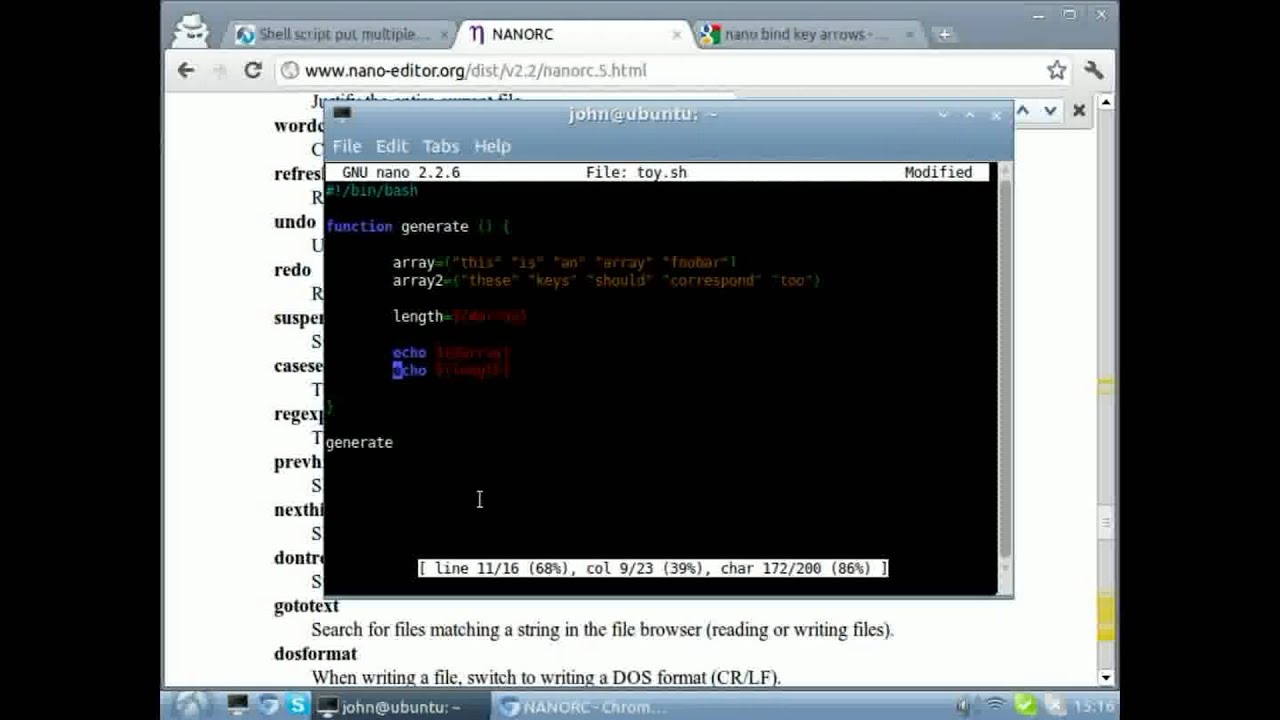This screenshot has height=720, width=1280.
Task: Click the taskbar clock showing 15:16
Action: click(1093, 707)
